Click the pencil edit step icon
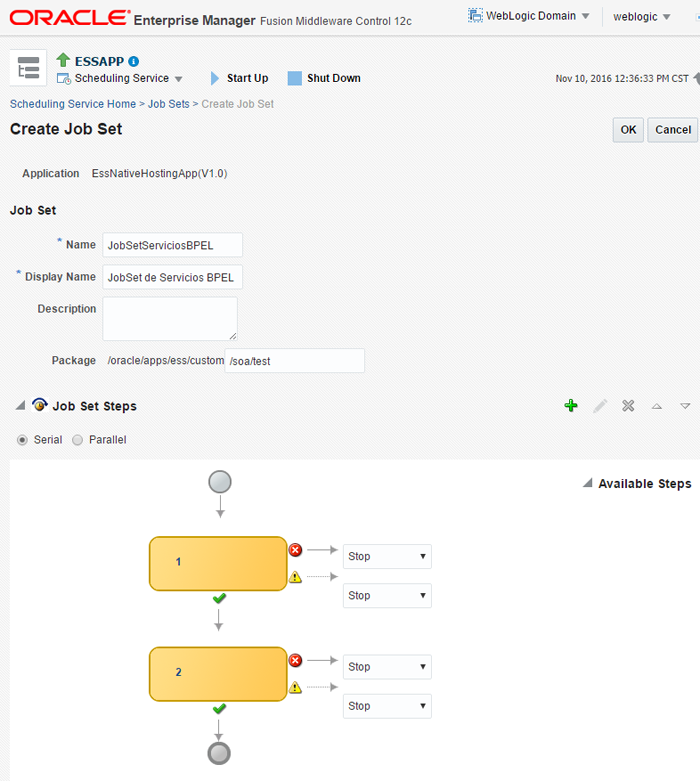700x781 pixels. 600,406
